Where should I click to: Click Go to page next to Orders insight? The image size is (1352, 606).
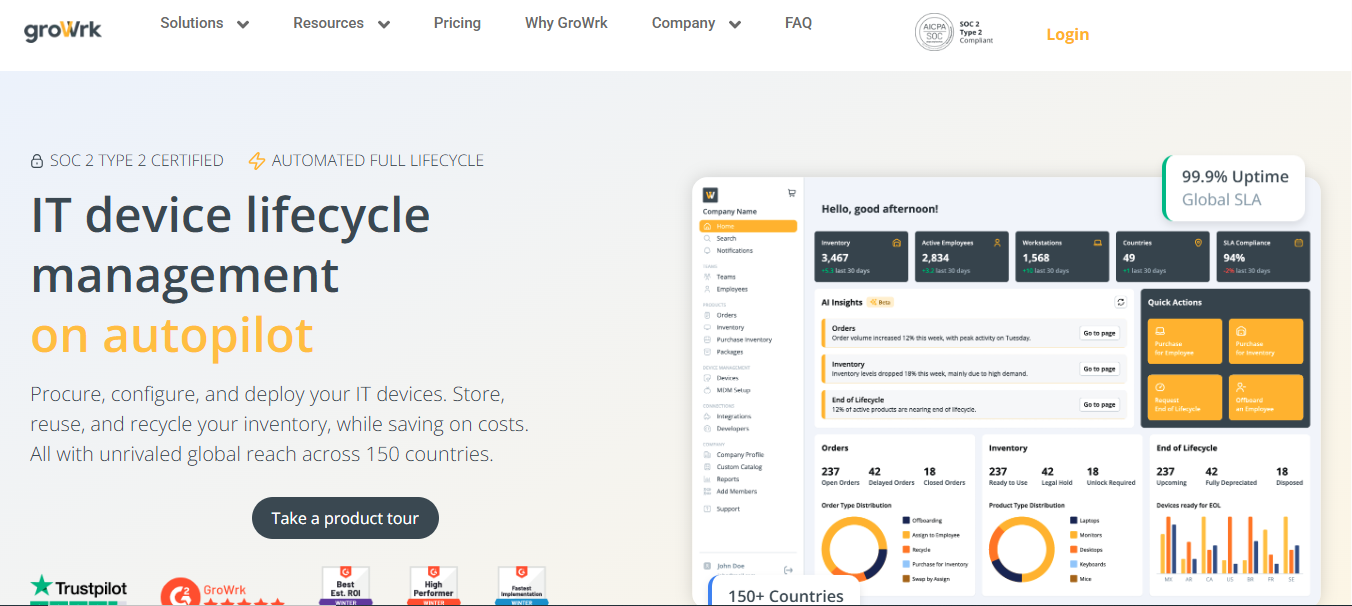[1099, 333]
